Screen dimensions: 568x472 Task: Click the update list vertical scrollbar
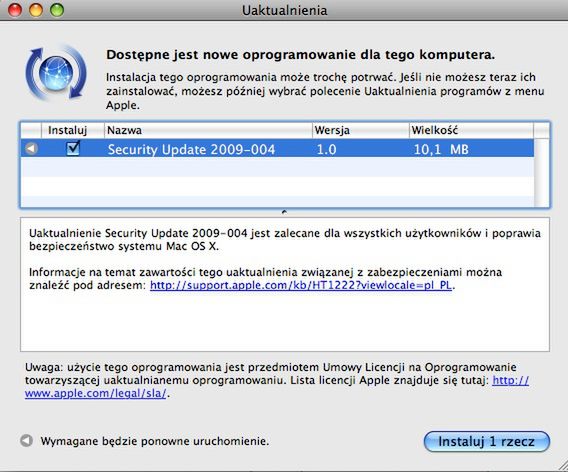coord(542,172)
